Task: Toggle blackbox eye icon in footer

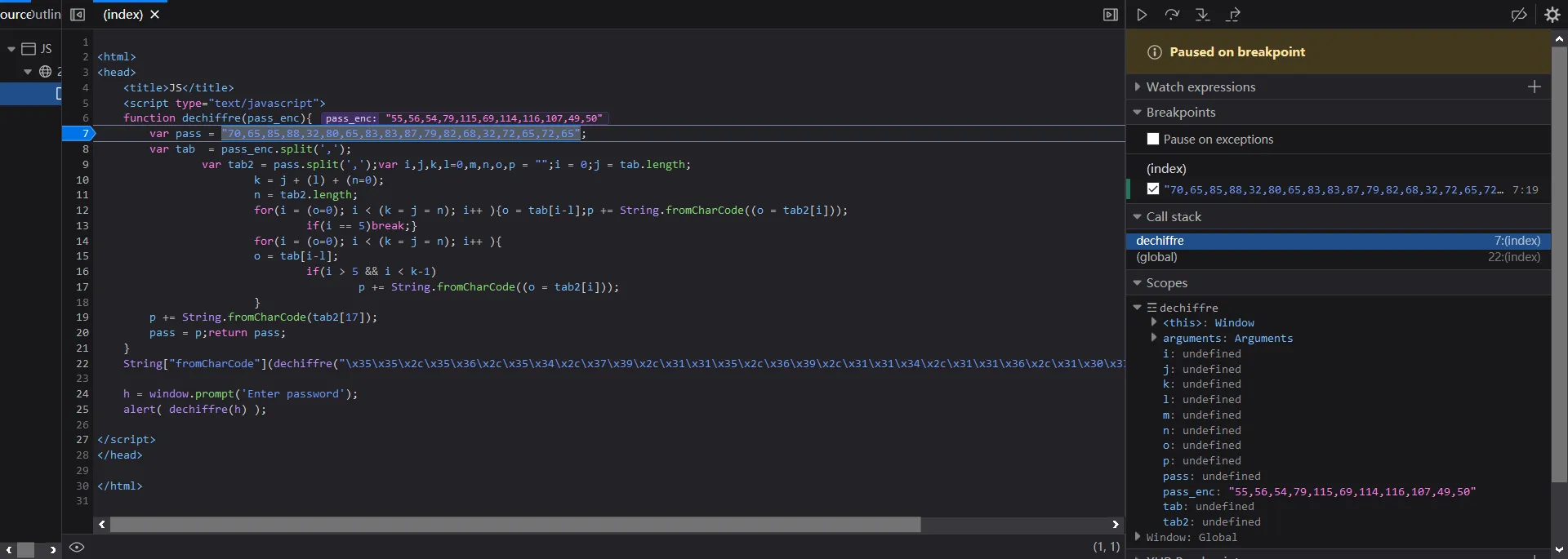Action: tap(77, 548)
